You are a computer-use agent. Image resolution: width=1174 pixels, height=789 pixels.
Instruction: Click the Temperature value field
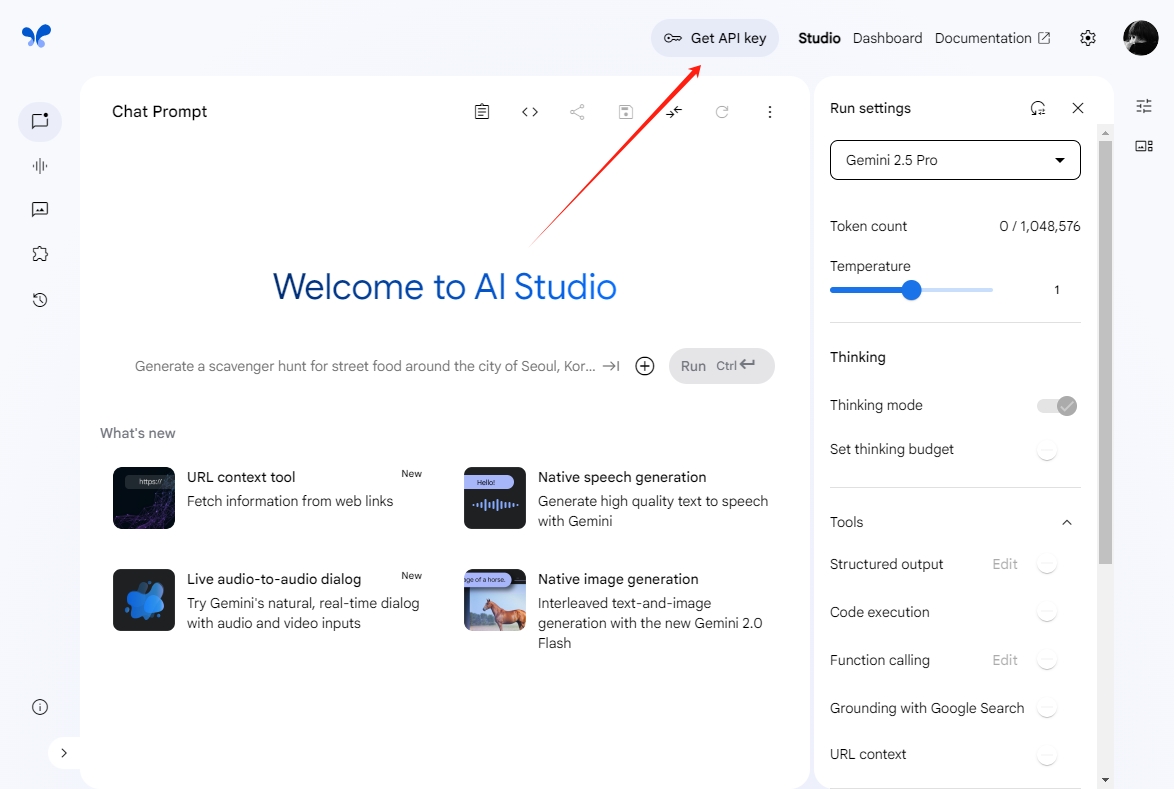pos(1057,290)
